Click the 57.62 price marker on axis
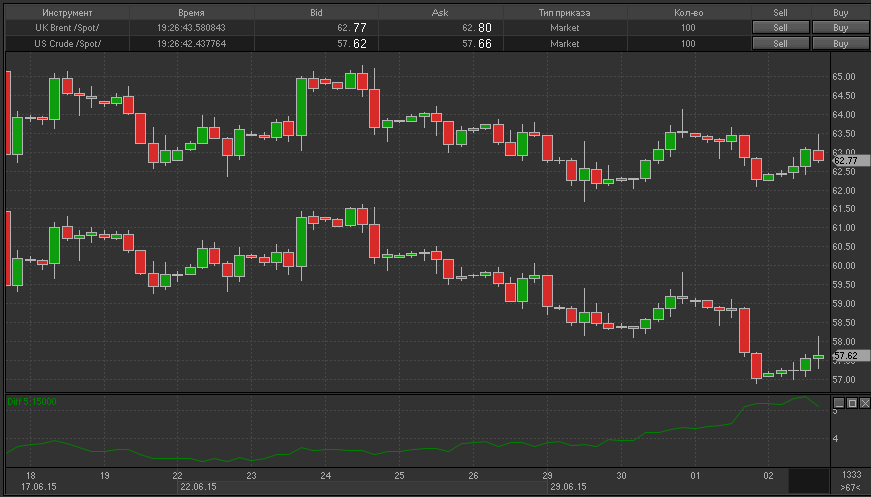The height and width of the screenshot is (497, 871). pos(846,355)
